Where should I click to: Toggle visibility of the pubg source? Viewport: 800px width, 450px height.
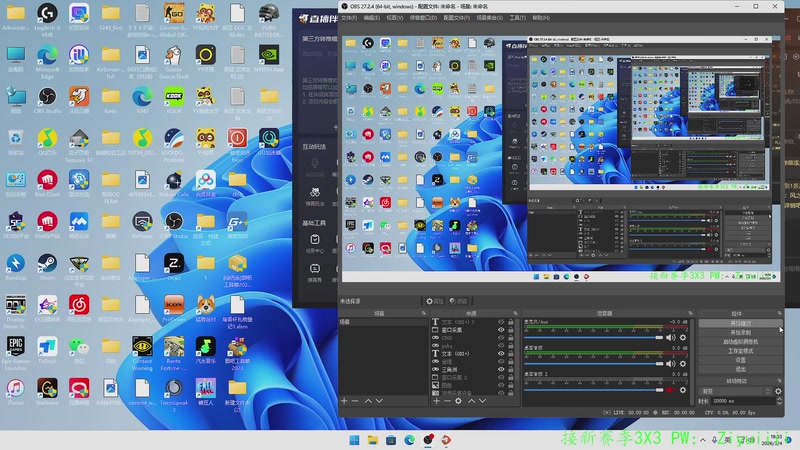(x=501, y=345)
